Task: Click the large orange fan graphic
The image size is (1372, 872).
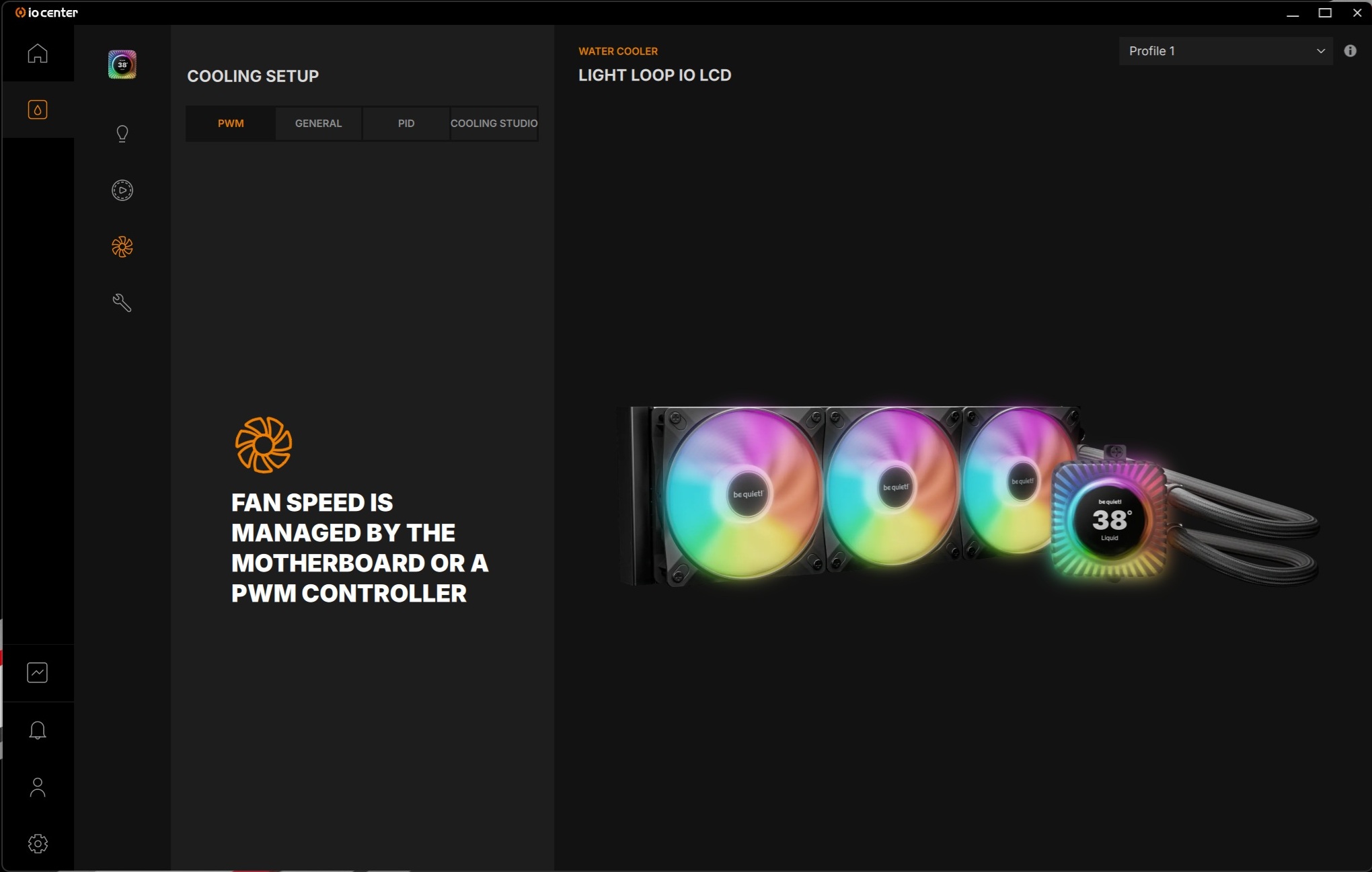Action: 264,444
